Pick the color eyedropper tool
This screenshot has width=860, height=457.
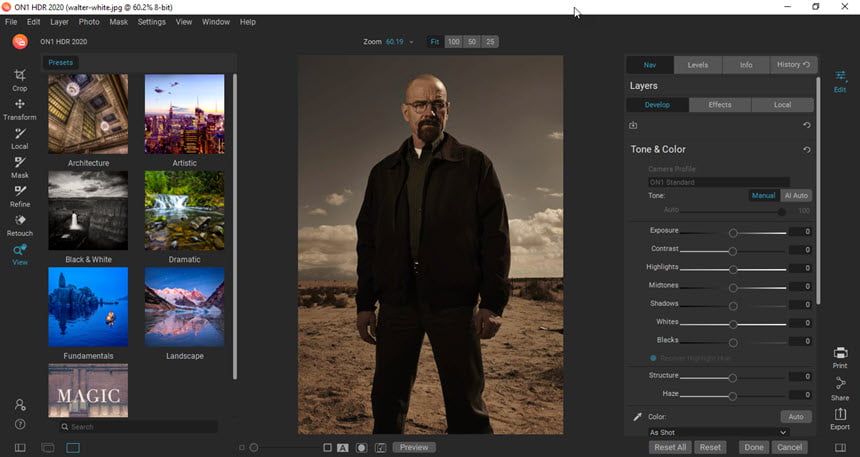(637, 417)
